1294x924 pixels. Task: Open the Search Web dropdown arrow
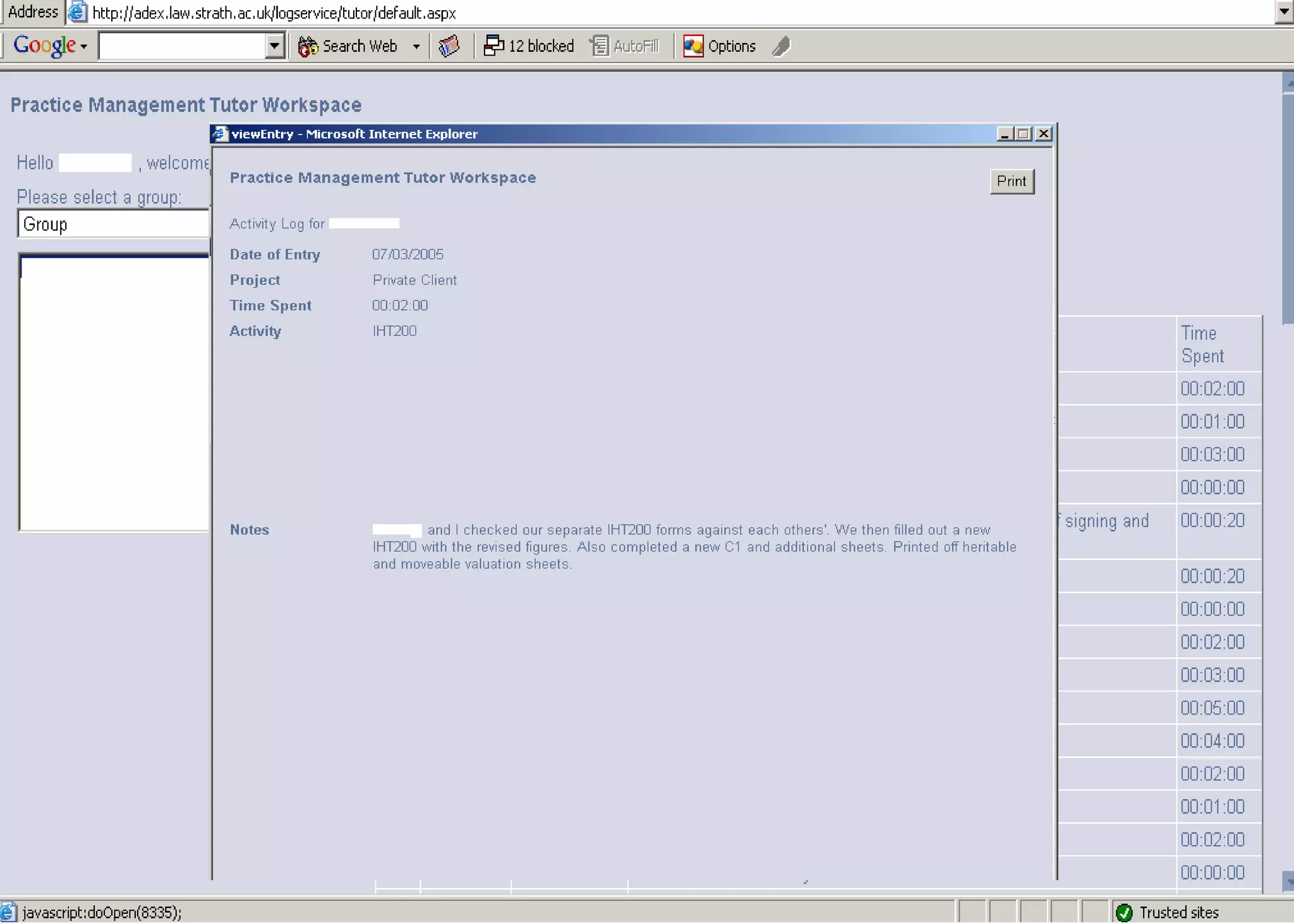(x=416, y=46)
